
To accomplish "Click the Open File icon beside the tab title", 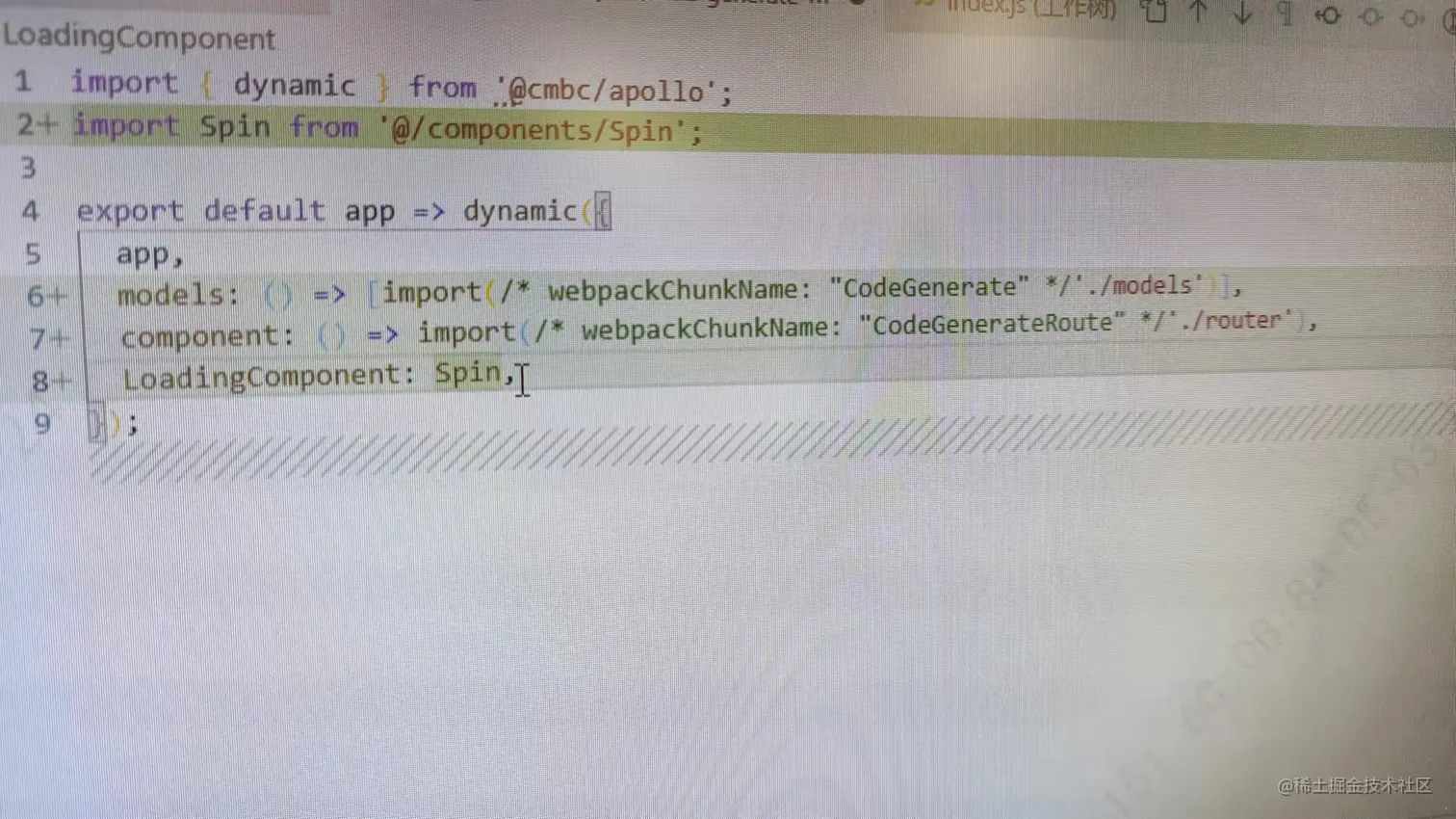I will 1155,12.
